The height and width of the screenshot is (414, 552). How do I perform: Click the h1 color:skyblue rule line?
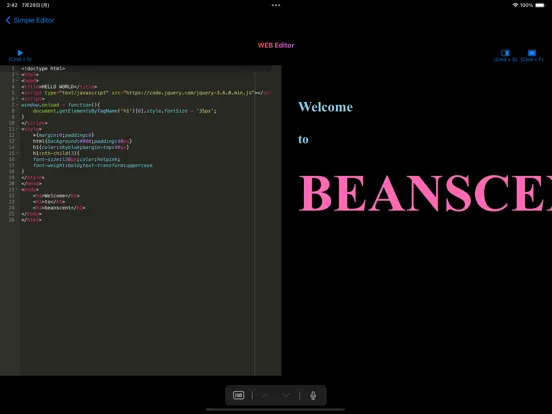(x=81, y=147)
